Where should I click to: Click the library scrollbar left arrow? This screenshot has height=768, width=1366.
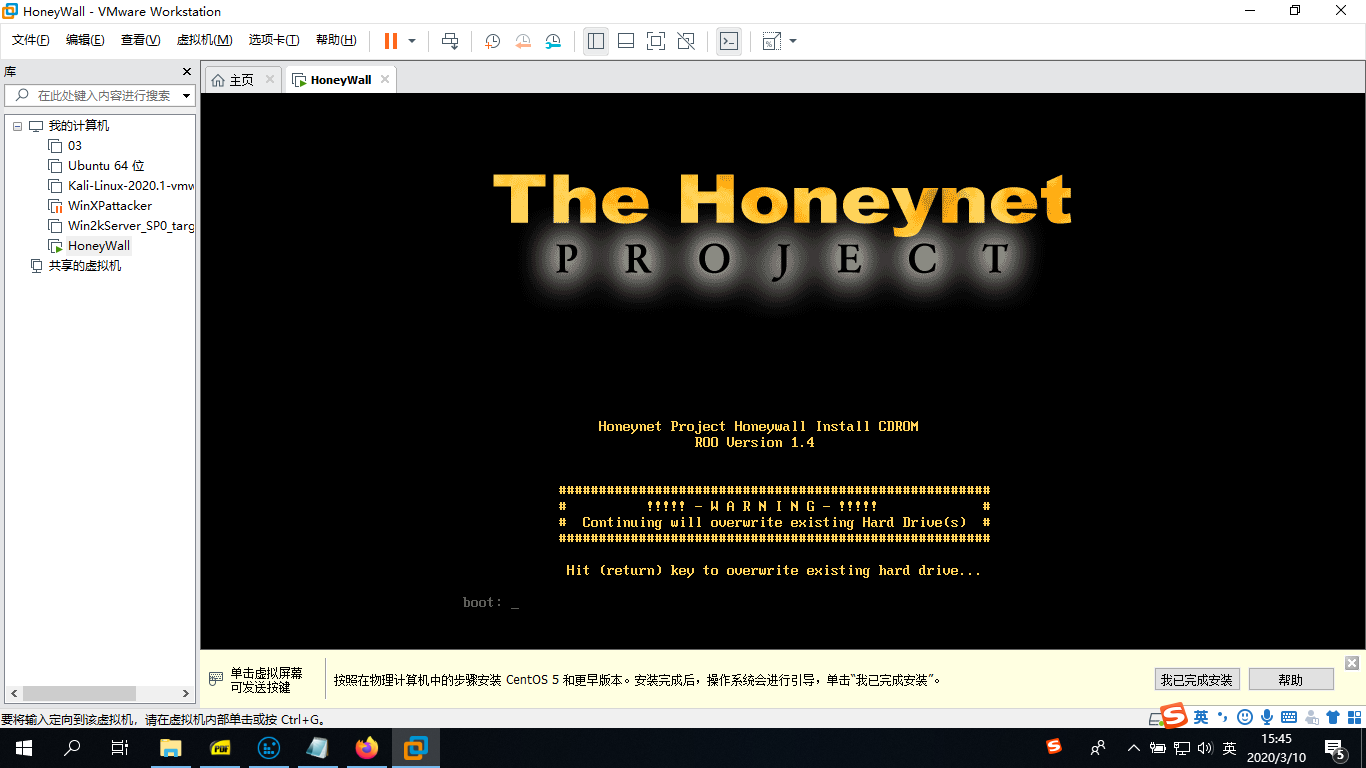tap(14, 693)
